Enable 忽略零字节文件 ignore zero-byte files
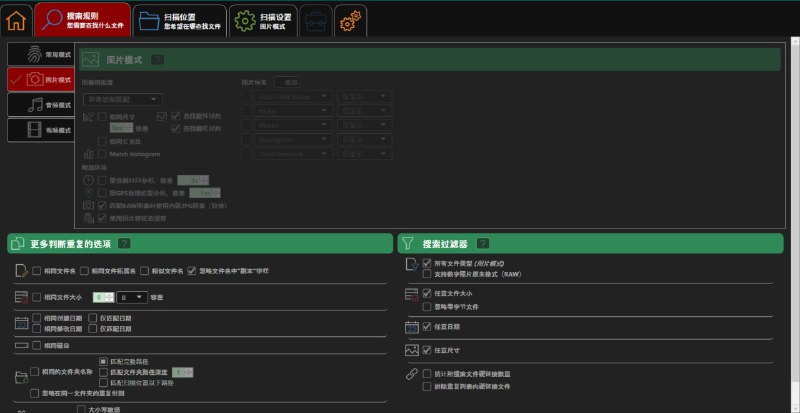Viewport: 800px width, 413px height. tap(427, 307)
